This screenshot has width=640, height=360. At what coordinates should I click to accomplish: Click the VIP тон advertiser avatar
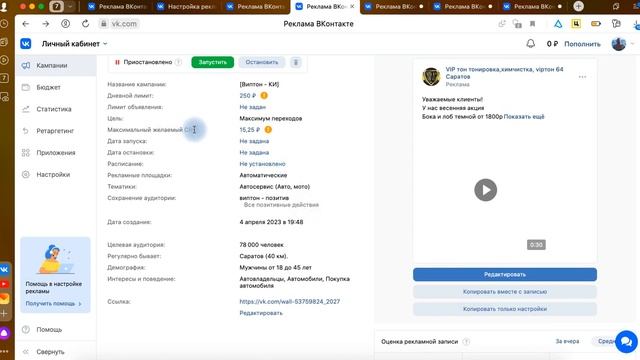tap(431, 77)
